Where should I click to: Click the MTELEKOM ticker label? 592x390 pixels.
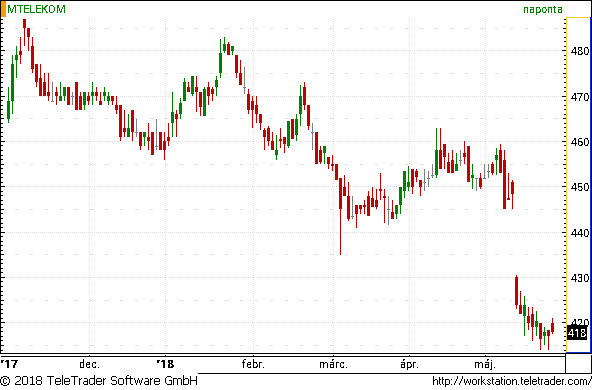pyautogui.click(x=36, y=9)
